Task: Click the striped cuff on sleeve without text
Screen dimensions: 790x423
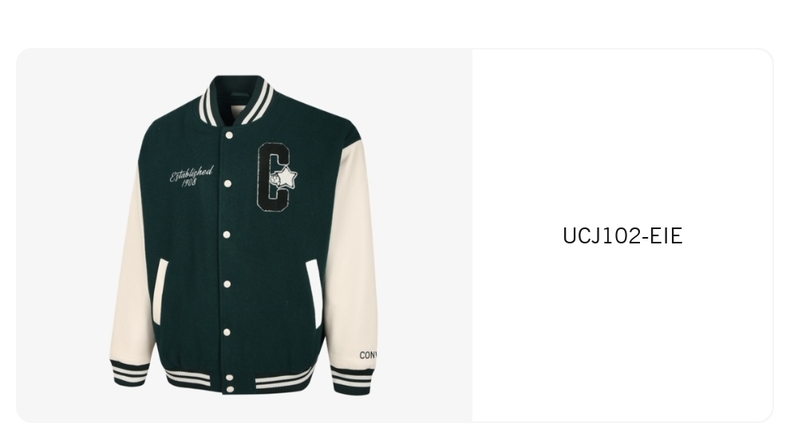Action: point(129,373)
